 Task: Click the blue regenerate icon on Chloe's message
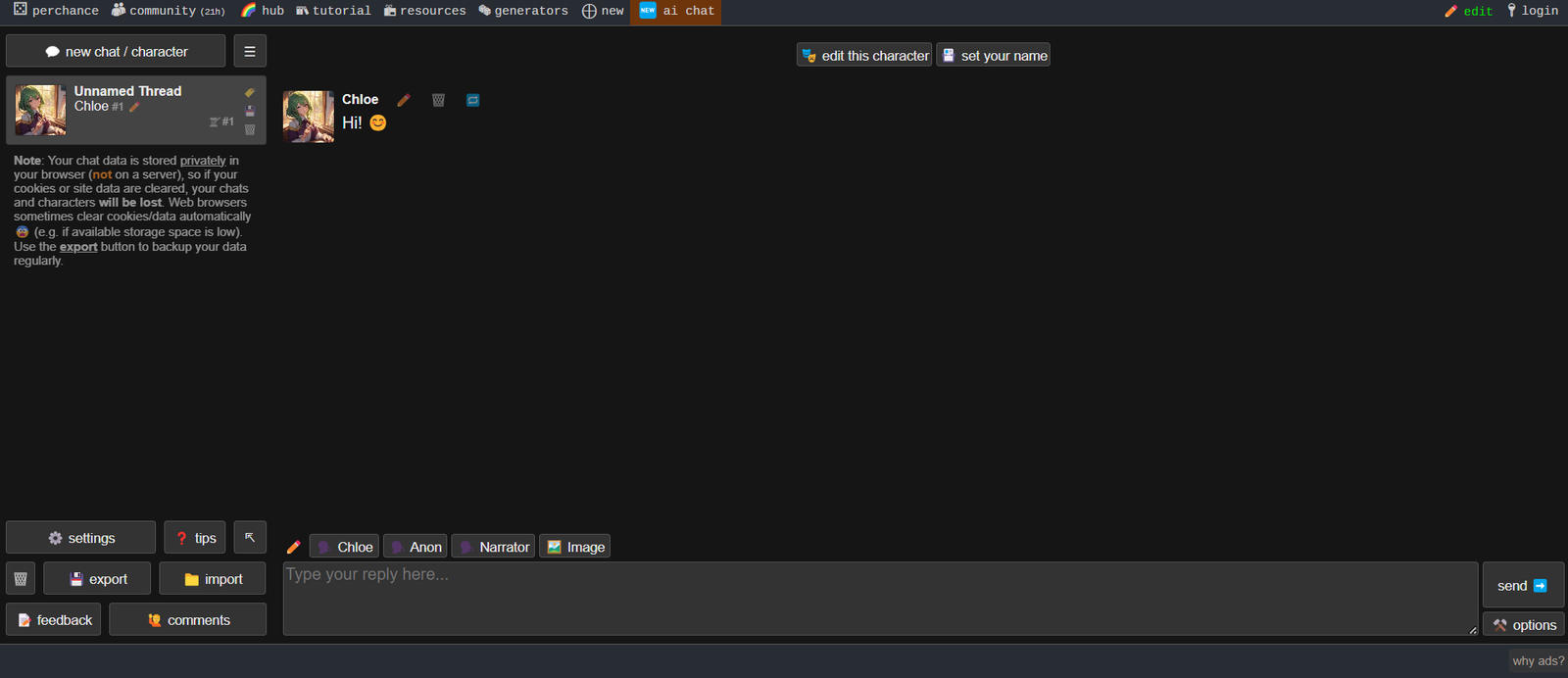point(473,100)
